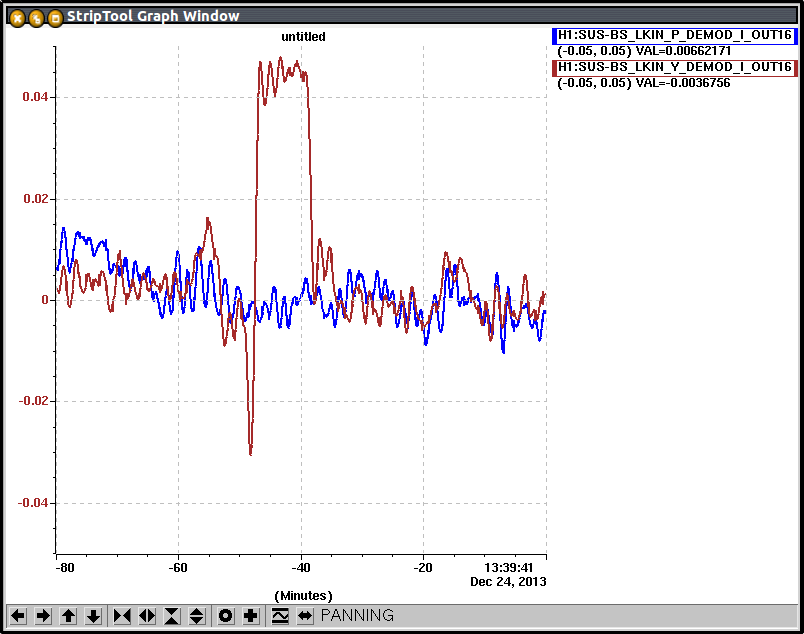Pan the graph down with the down-arrow button
804x634 pixels.
93,616
